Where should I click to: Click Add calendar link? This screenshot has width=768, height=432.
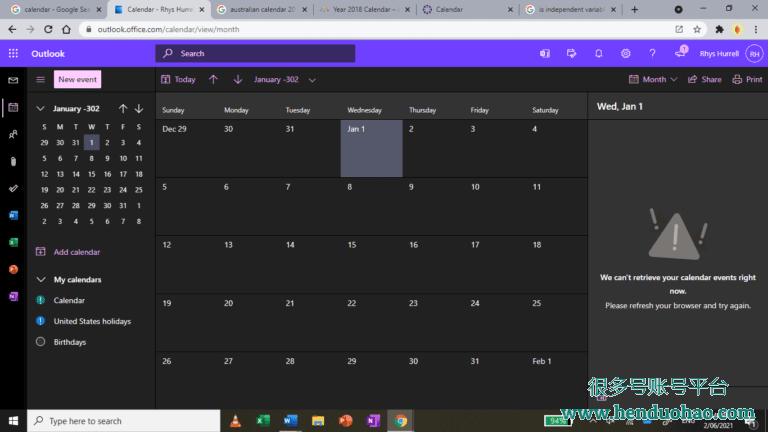pos(68,252)
